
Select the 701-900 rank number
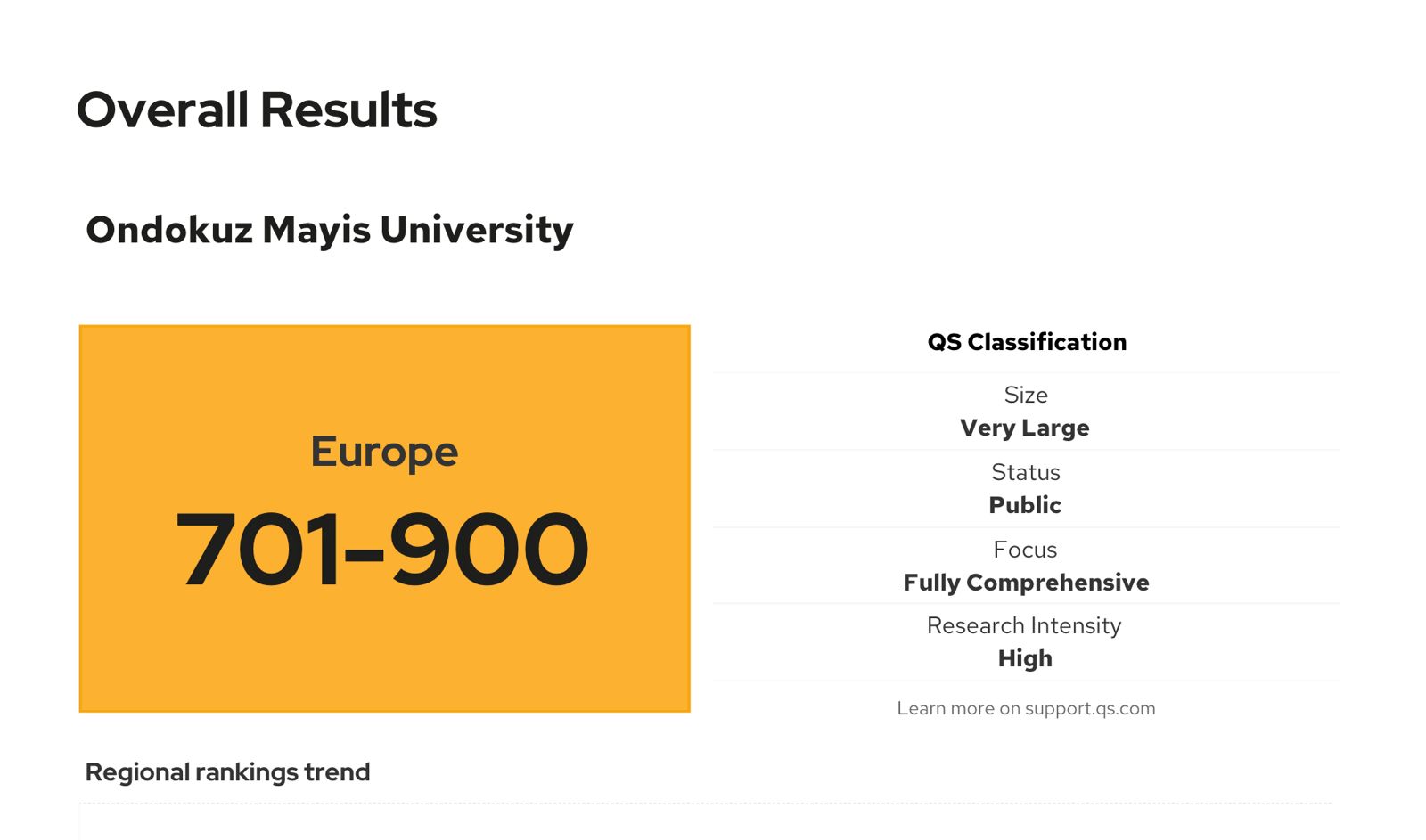point(382,550)
